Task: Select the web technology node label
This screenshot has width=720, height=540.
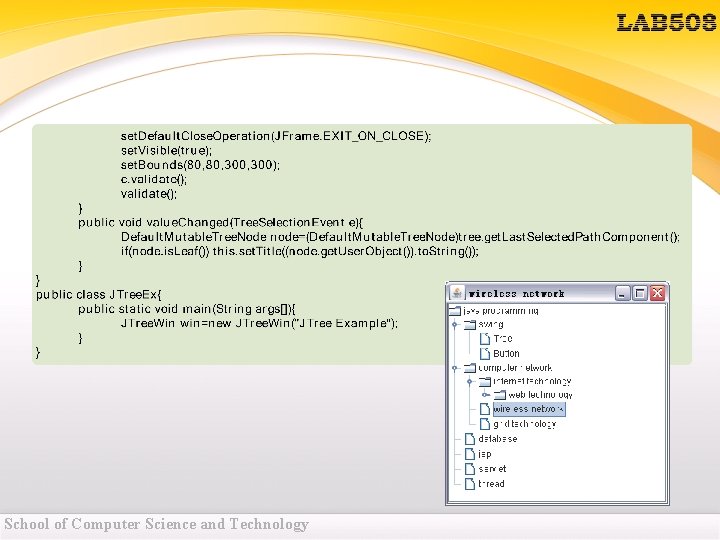Action: [540, 395]
